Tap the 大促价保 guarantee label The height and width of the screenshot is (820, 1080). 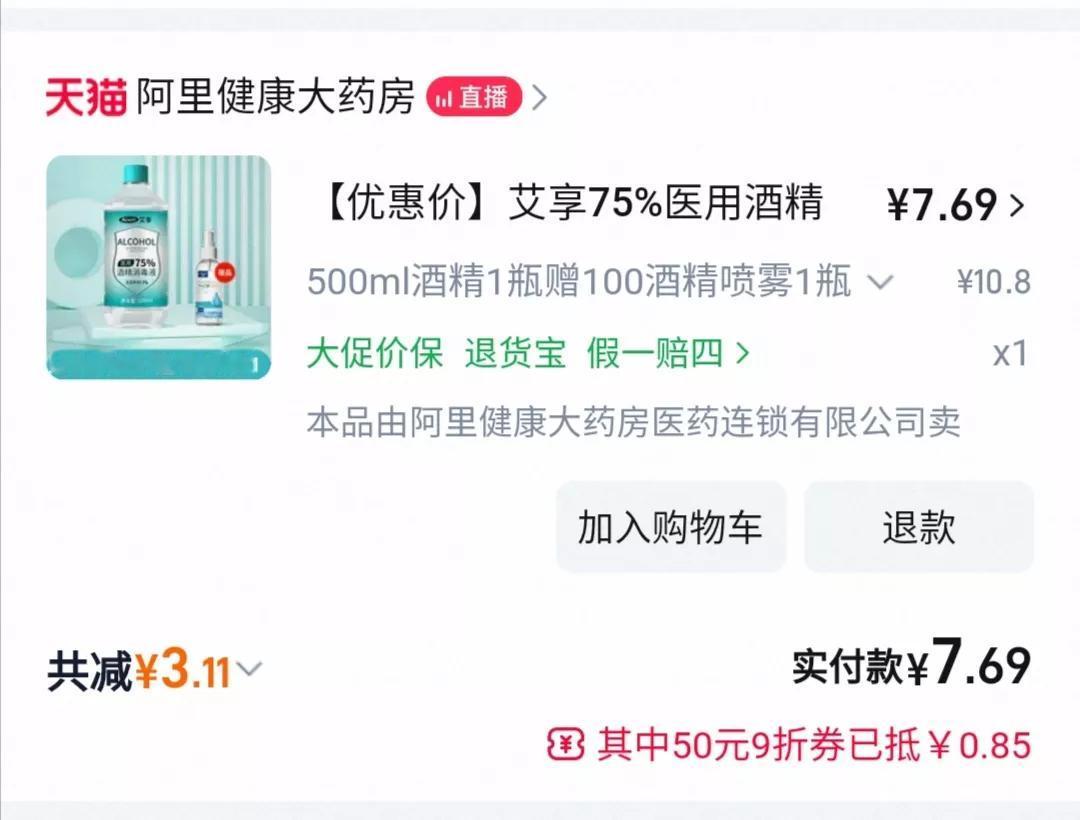click(375, 353)
